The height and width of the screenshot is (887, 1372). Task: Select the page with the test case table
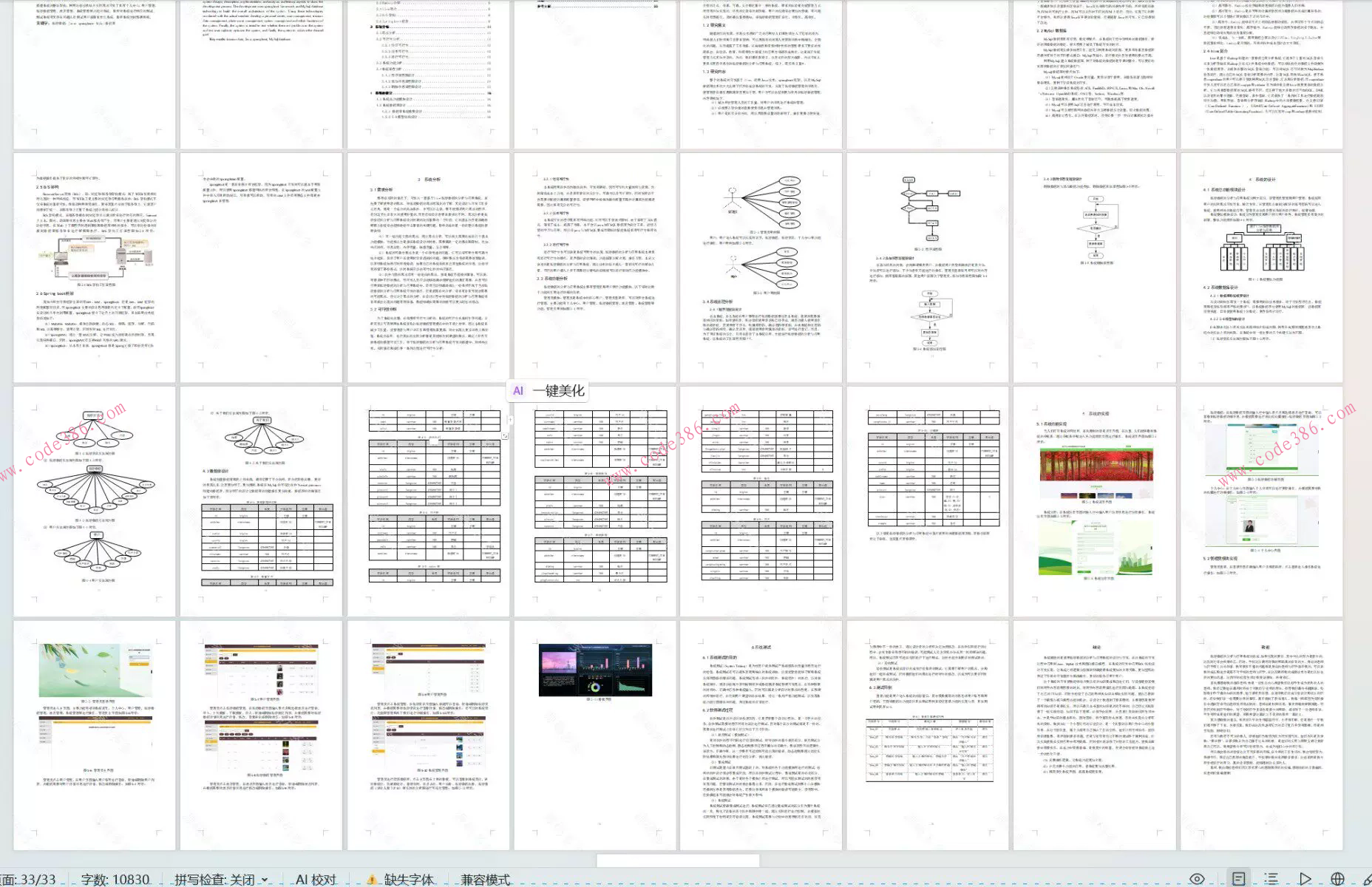[x=928, y=735]
